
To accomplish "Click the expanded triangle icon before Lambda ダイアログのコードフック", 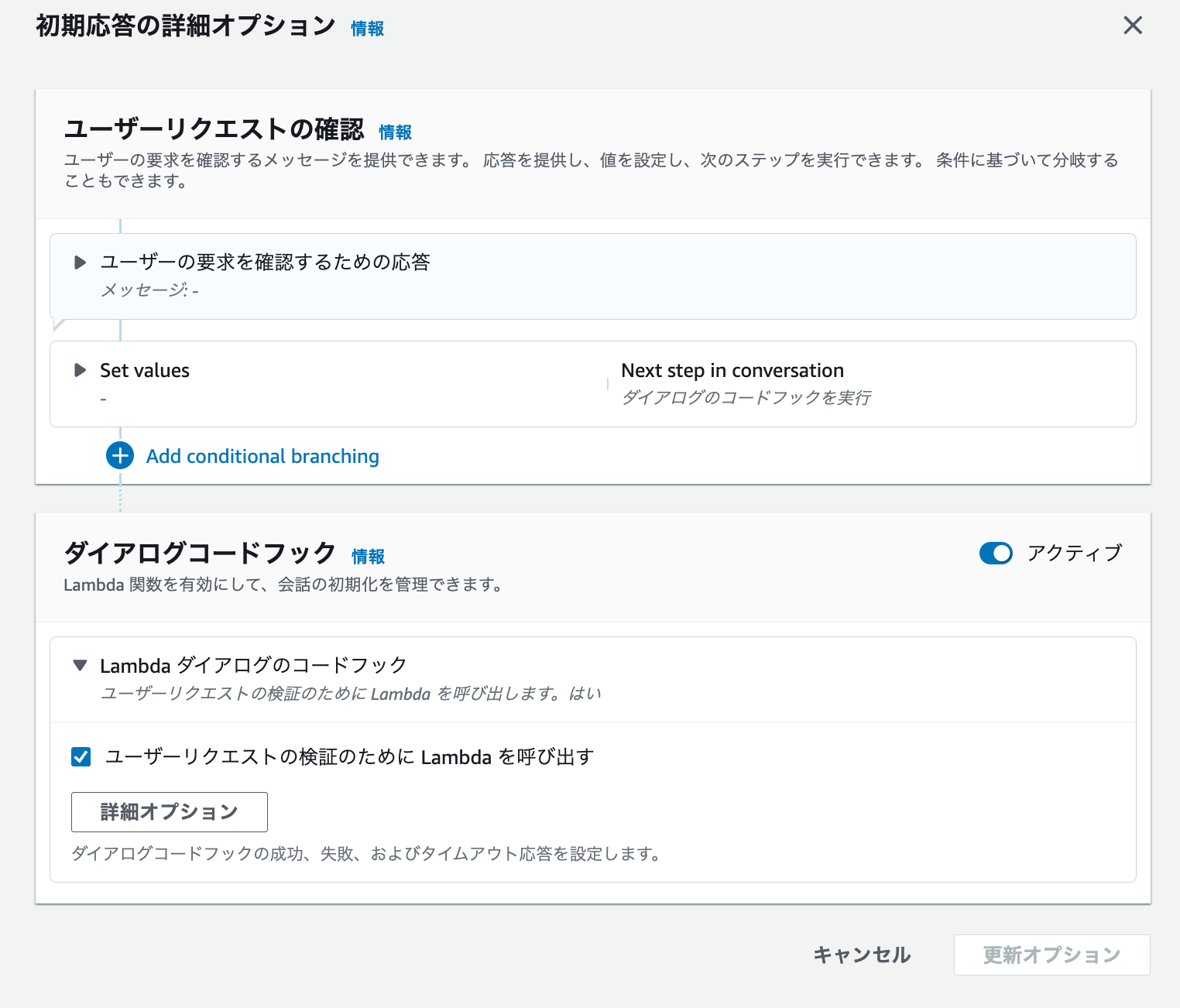I will (x=81, y=664).
